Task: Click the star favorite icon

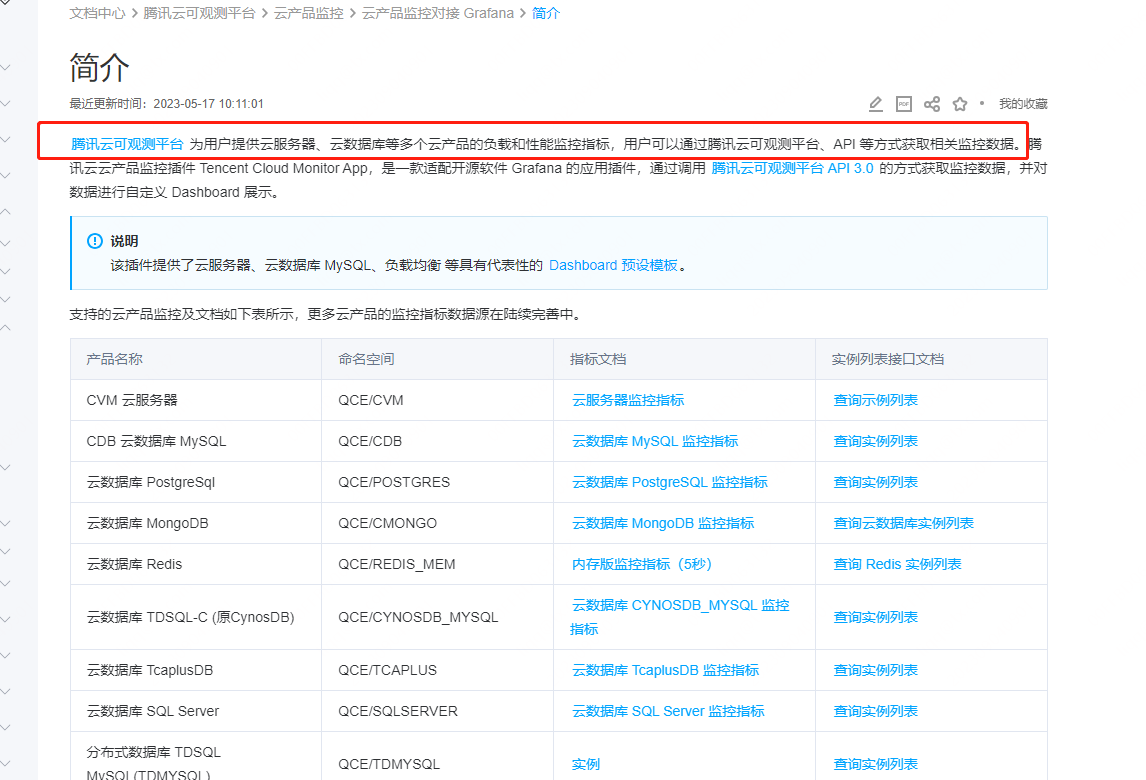Action: click(960, 105)
